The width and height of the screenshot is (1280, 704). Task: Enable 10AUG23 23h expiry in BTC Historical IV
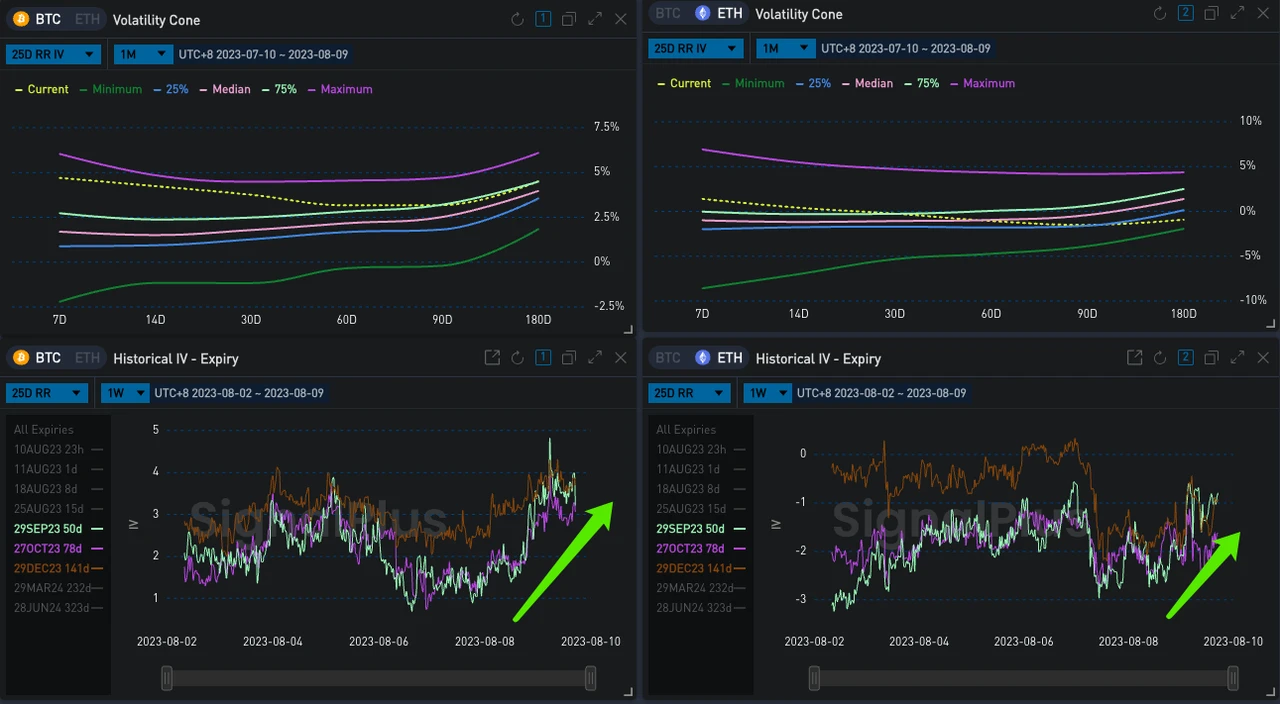(58, 449)
